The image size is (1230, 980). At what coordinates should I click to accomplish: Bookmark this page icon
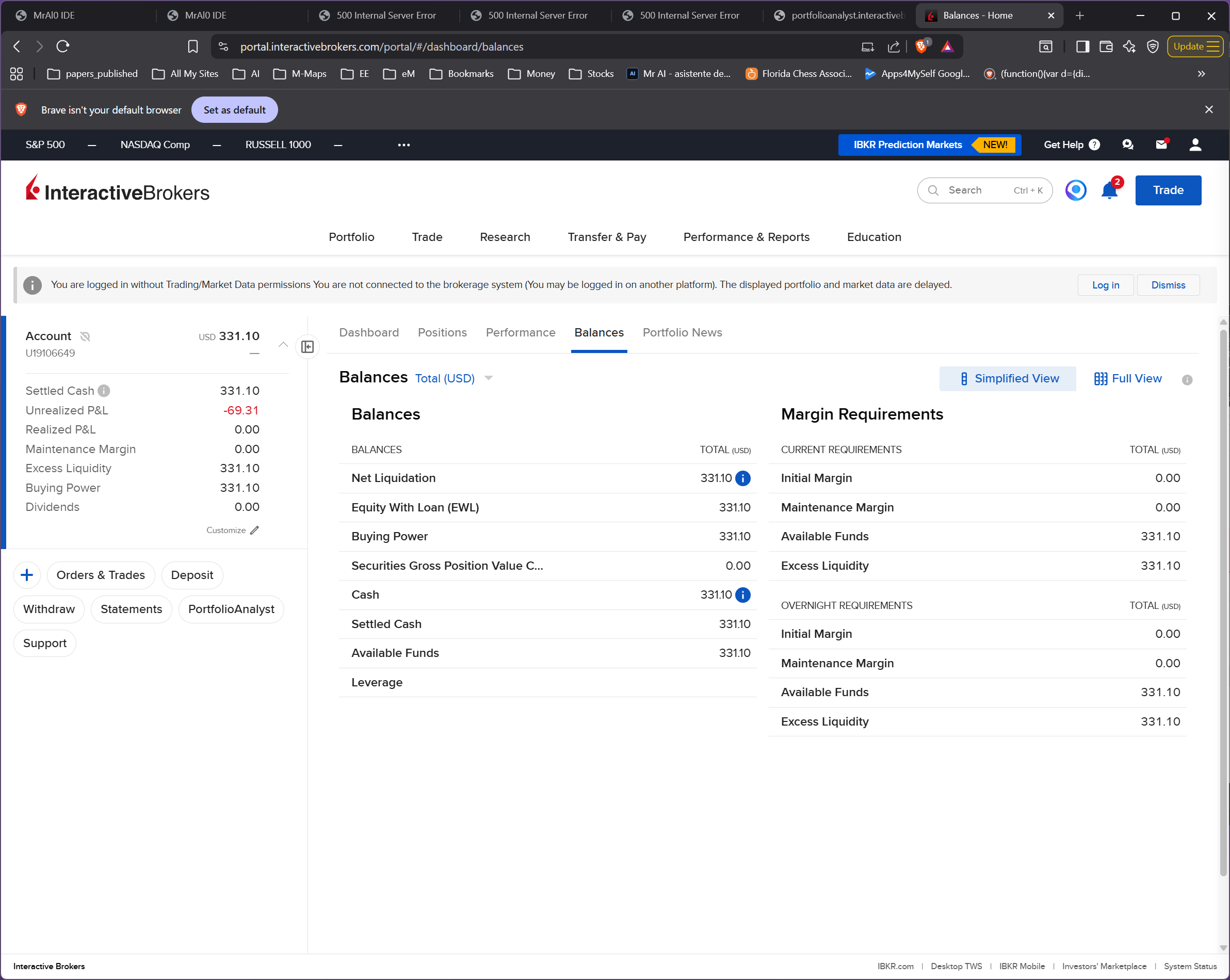pyautogui.click(x=193, y=47)
